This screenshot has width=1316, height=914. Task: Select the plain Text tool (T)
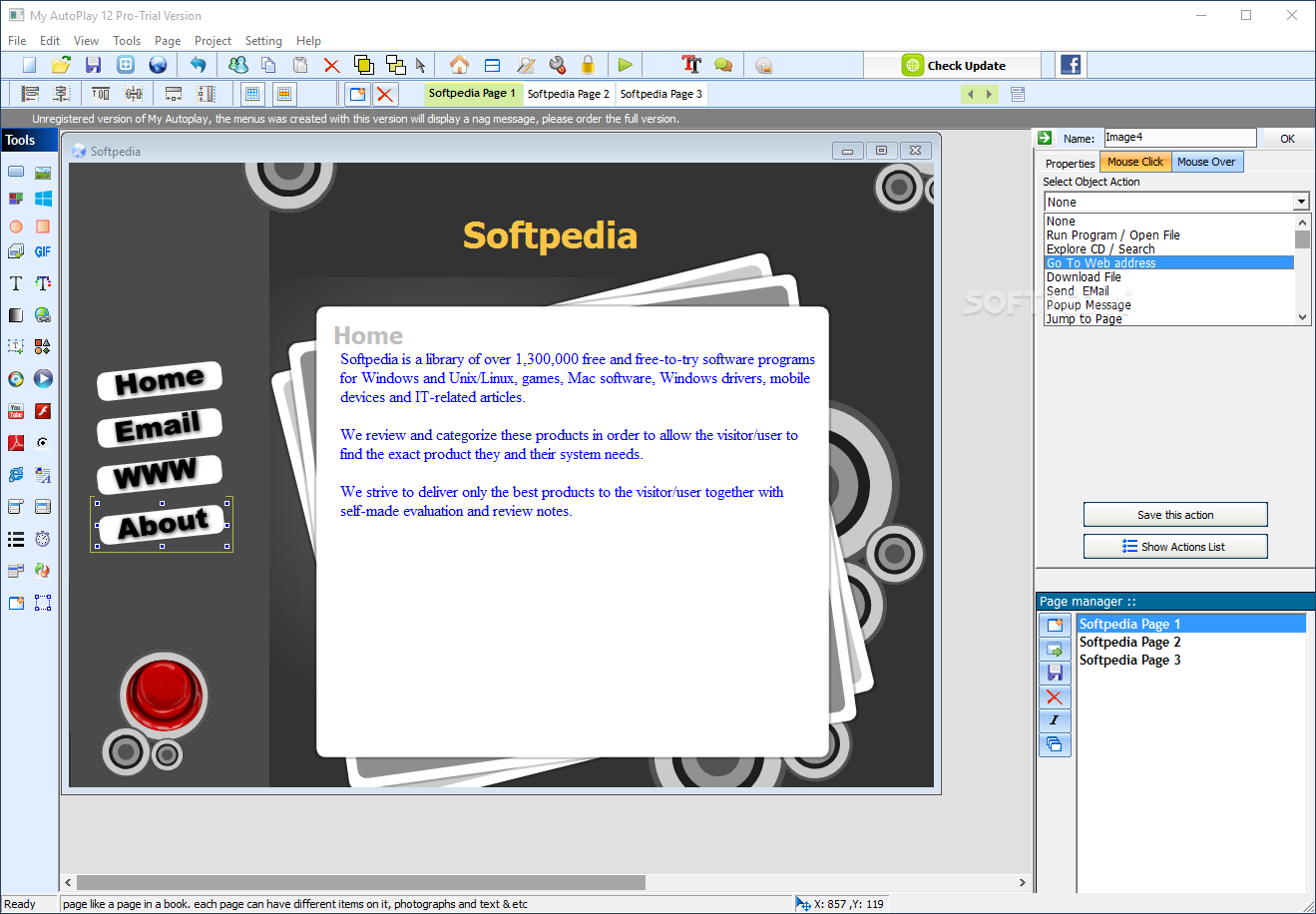point(16,283)
